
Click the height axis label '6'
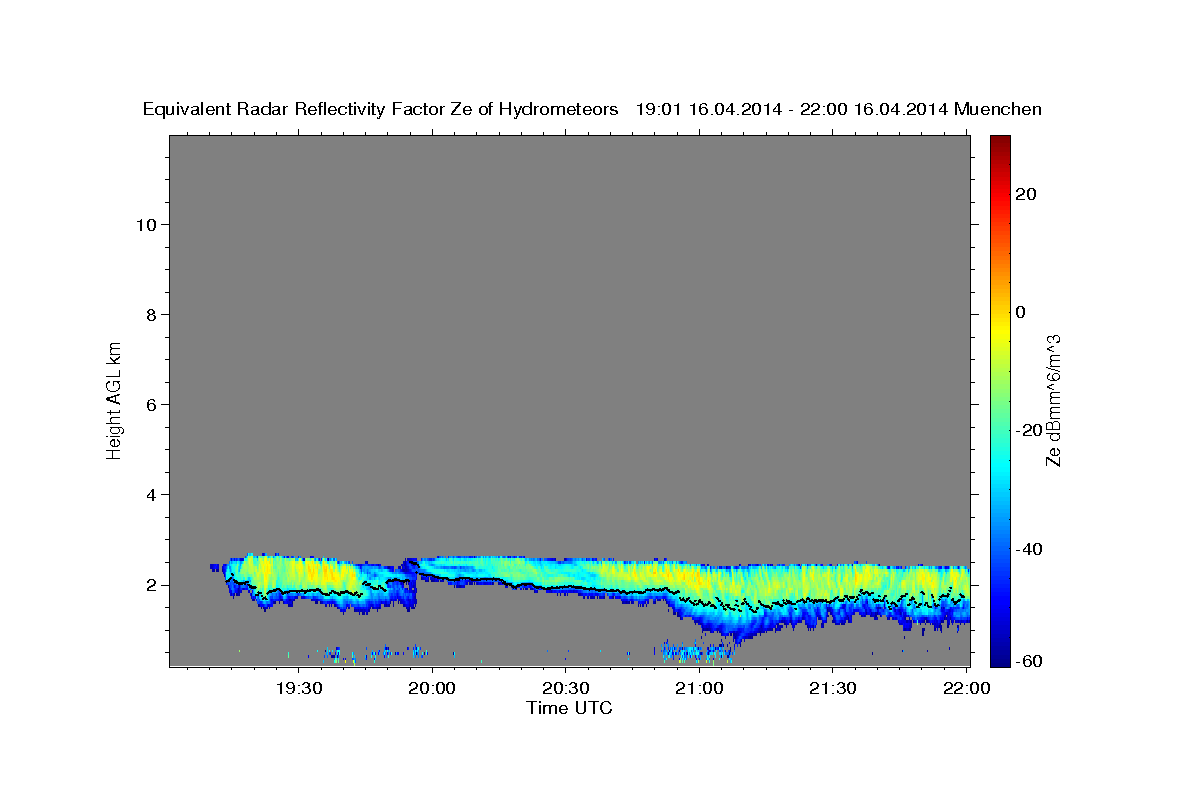pyautogui.click(x=151, y=405)
